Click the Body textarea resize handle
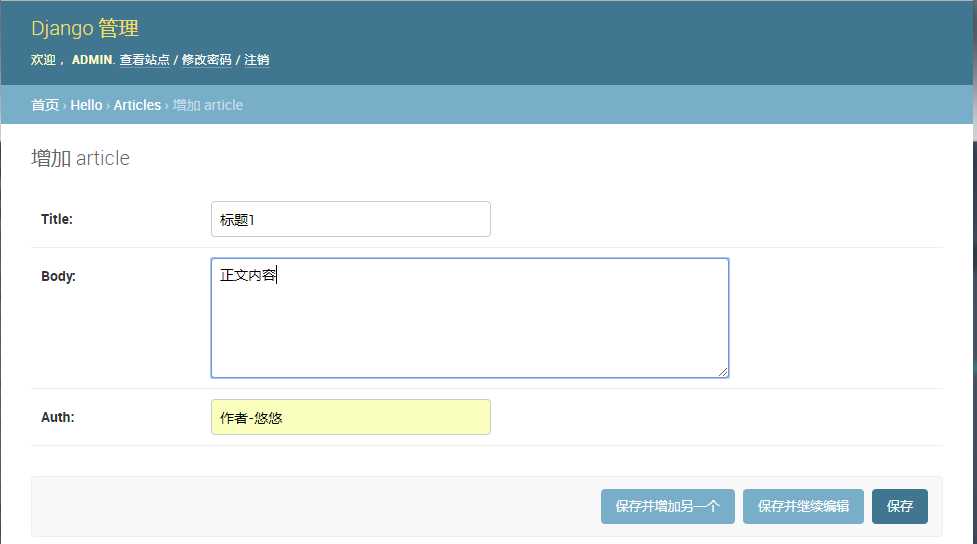Viewport: 977px width, 544px height. [x=723, y=371]
